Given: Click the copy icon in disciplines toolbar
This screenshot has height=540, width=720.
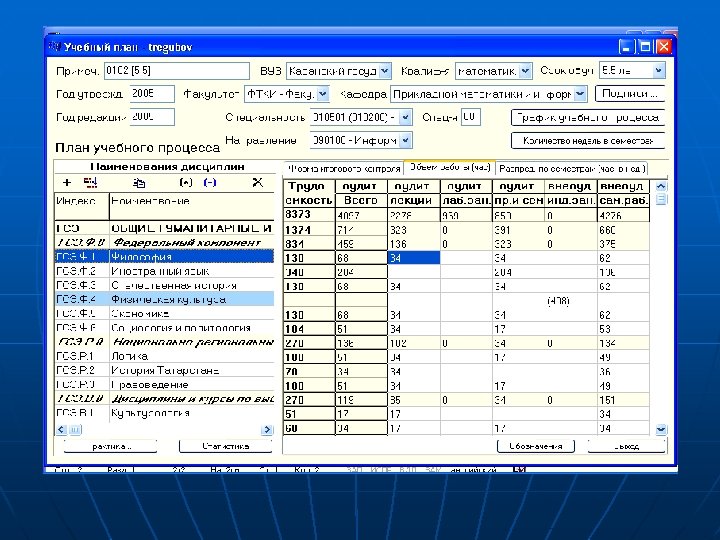Looking at the screenshot, I should [x=139, y=183].
